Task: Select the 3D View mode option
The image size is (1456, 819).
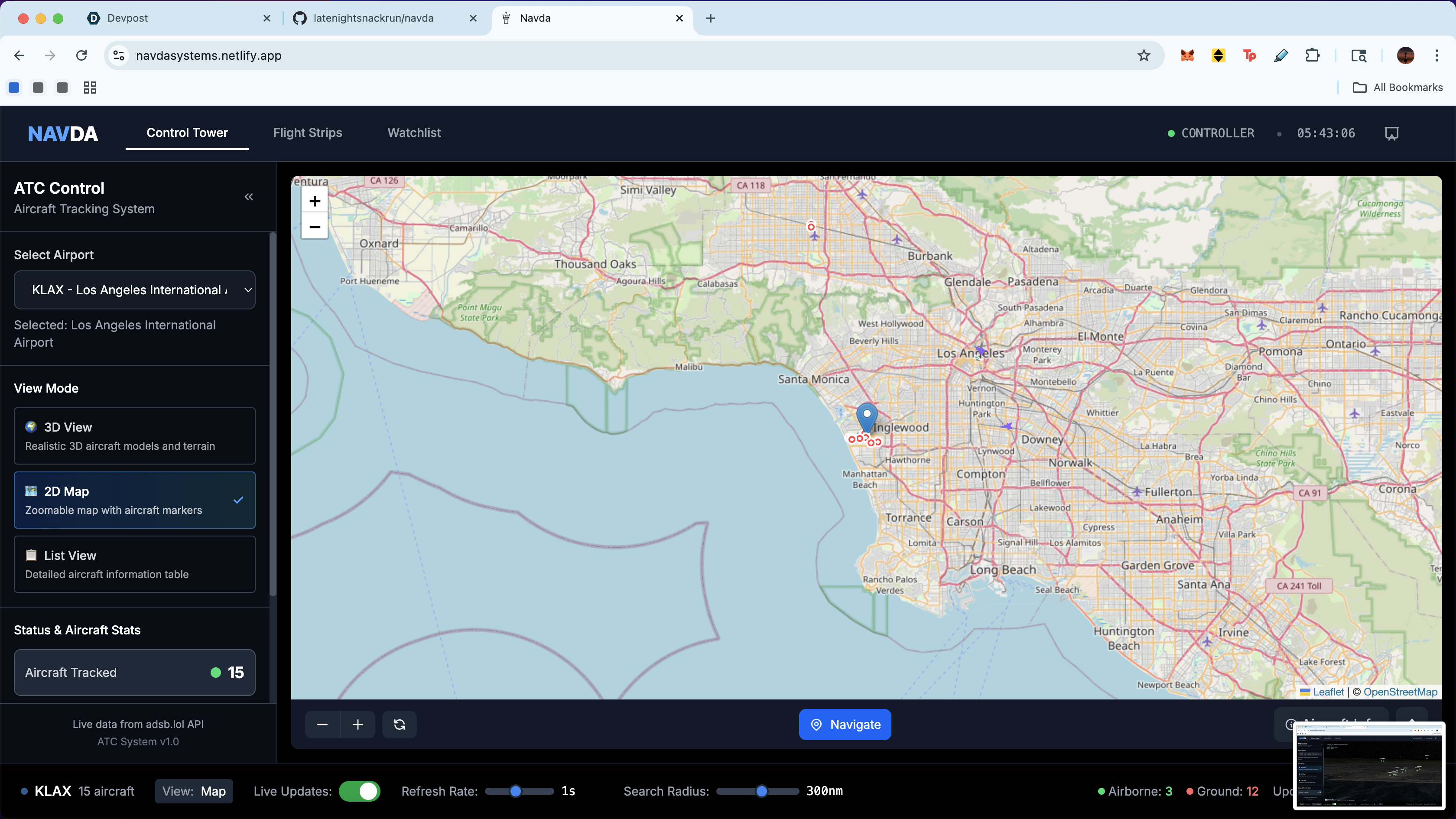Action: [134, 436]
